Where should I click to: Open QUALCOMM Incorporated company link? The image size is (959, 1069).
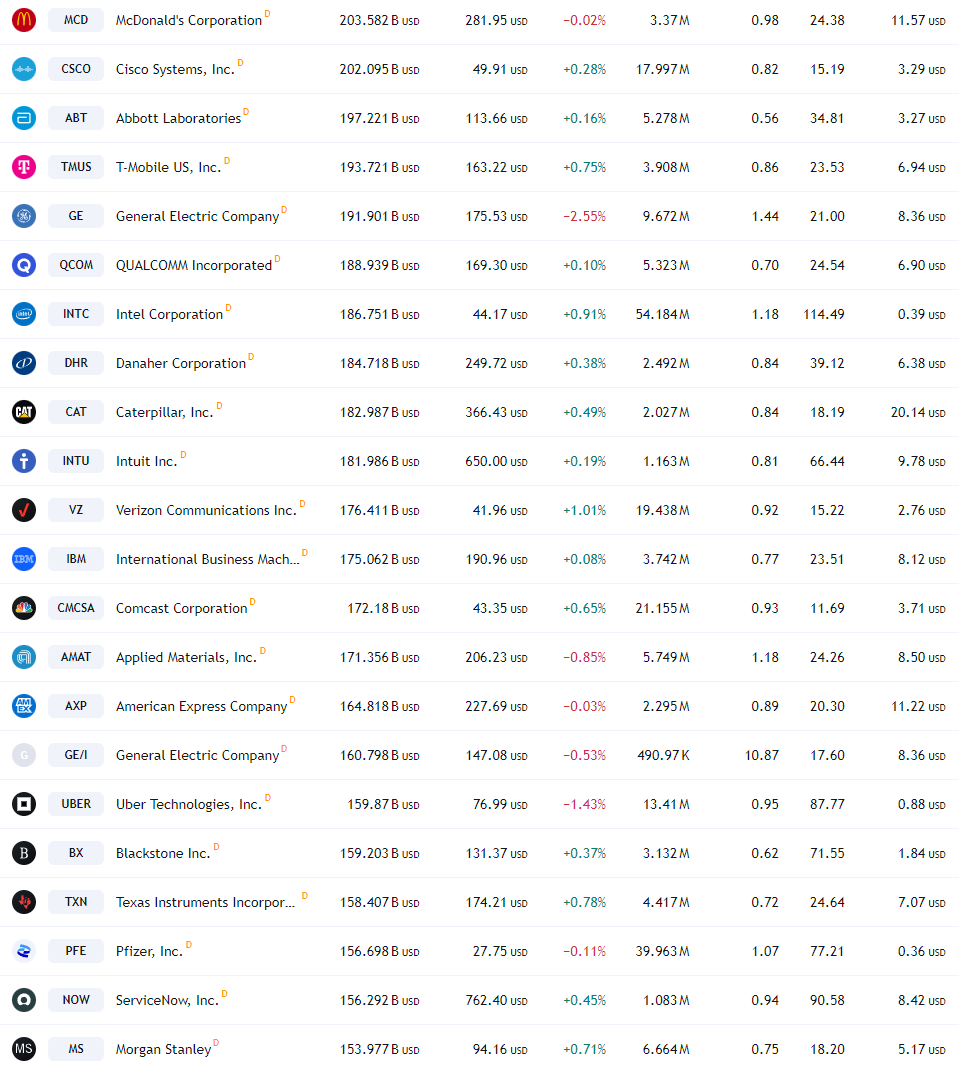(x=194, y=265)
